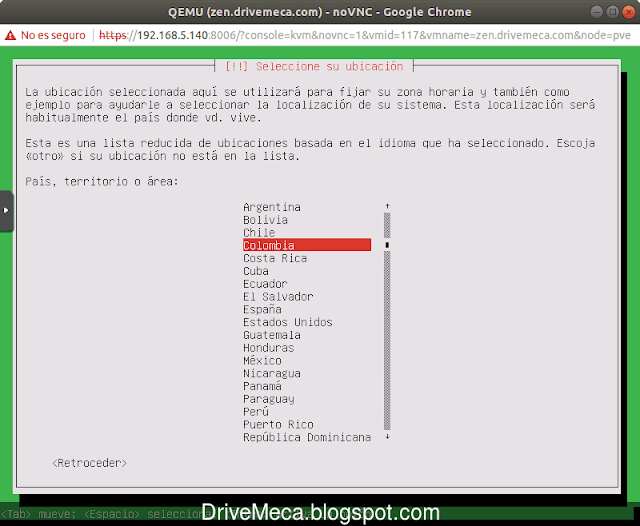Select Perú in the country list

[256, 412]
